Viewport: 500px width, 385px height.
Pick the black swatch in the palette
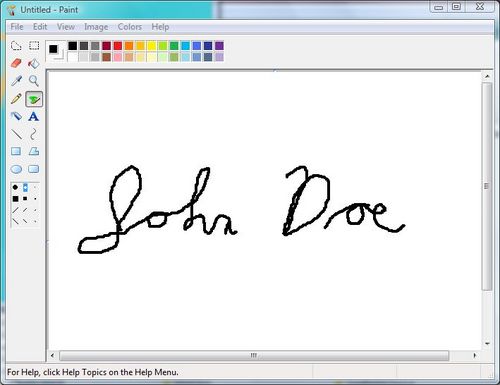(72, 46)
